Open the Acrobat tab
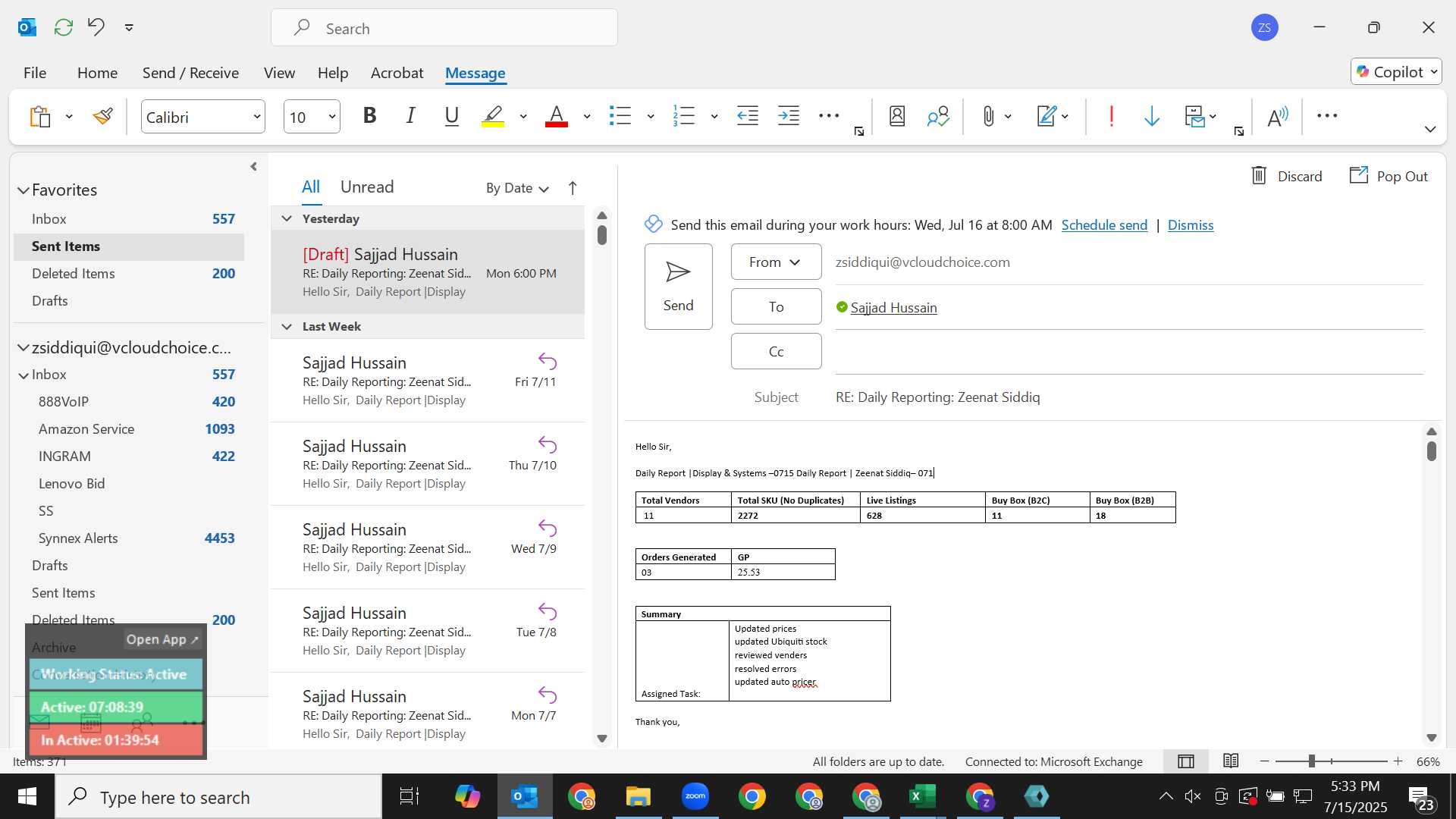This screenshot has width=1456, height=819. 397,73
